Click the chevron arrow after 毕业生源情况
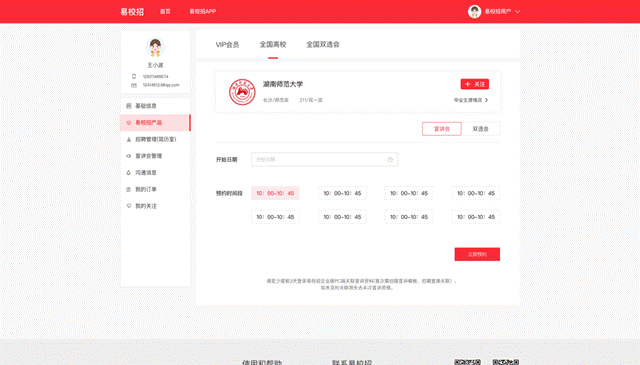Screen dimensions: 640x365 click(486, 100)
